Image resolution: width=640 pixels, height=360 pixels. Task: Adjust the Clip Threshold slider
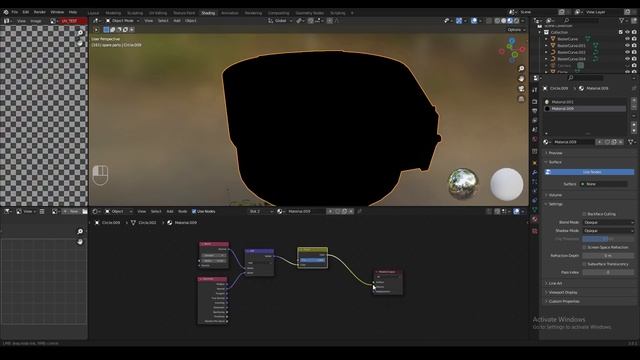coord(608,239)
